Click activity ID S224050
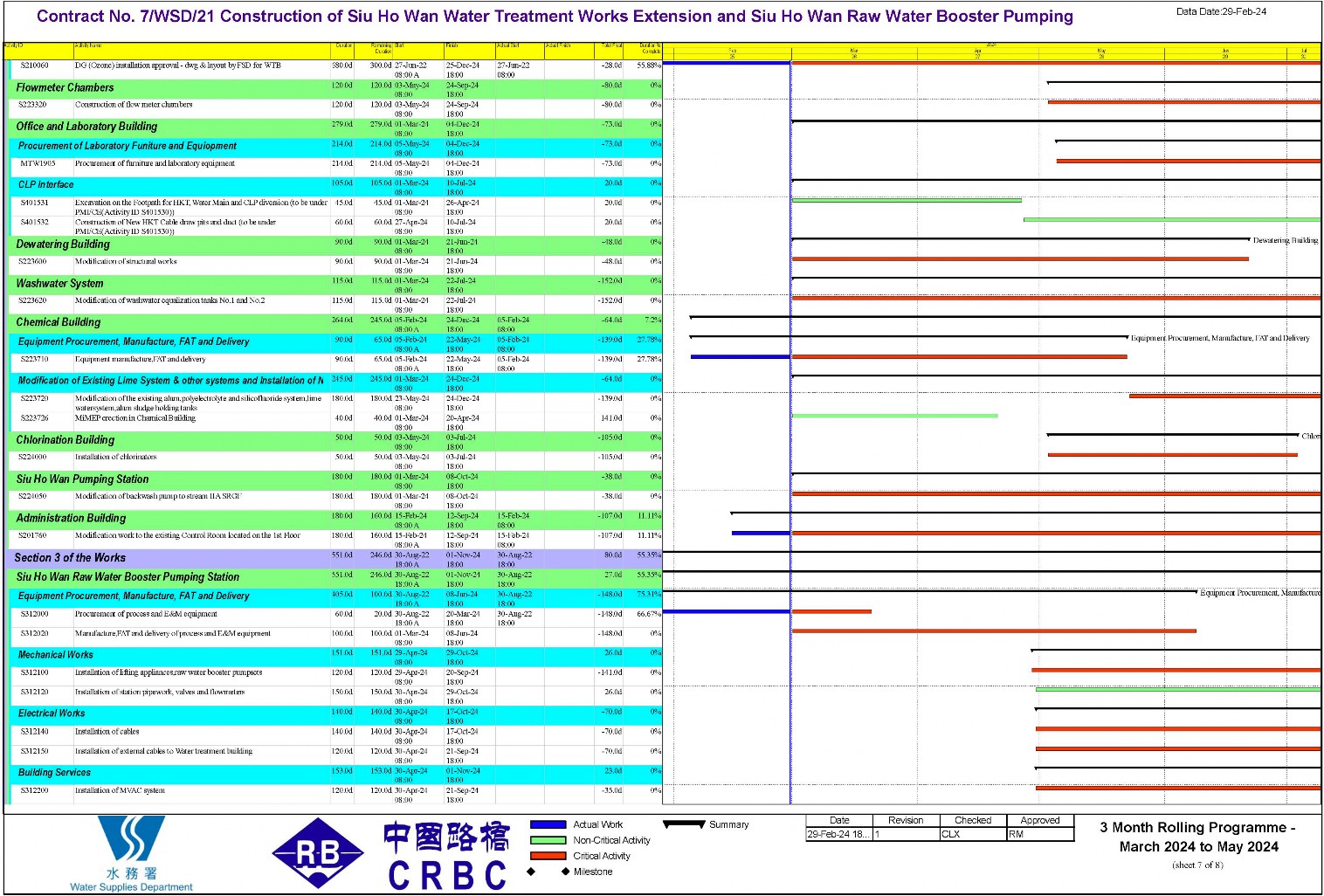 coord(35,496)
